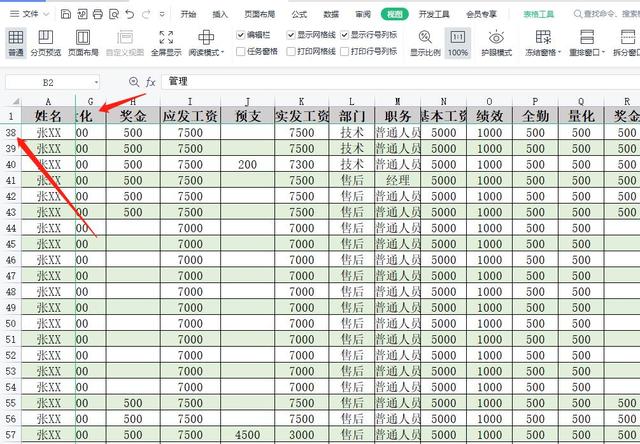This screenshot has width=640, height=444.
Task: Open the 审阅 ribbon tab
Action: pyautogui.click(x=363, y=14)
